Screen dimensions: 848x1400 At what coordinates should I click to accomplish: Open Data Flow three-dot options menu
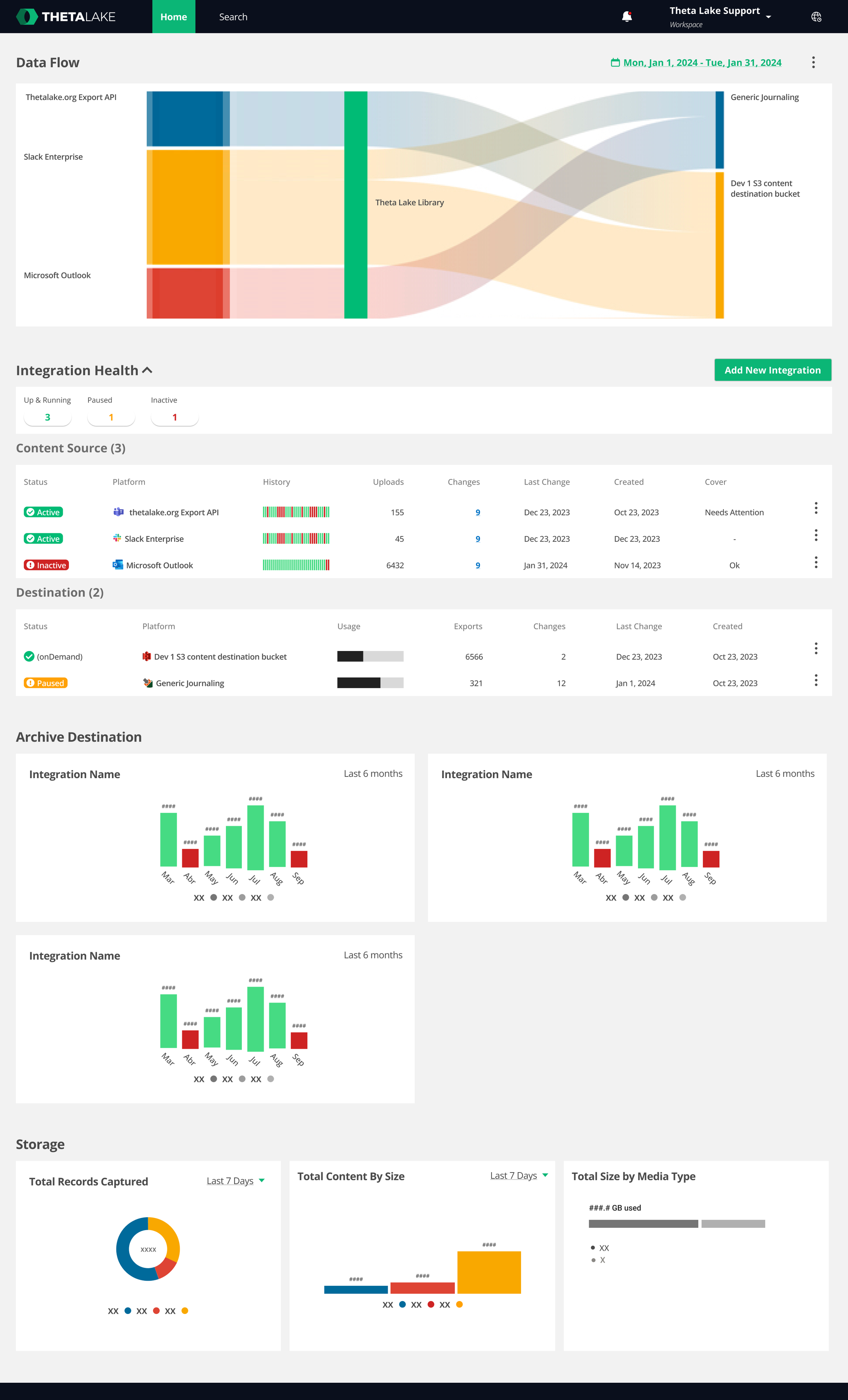pos(813,62)
